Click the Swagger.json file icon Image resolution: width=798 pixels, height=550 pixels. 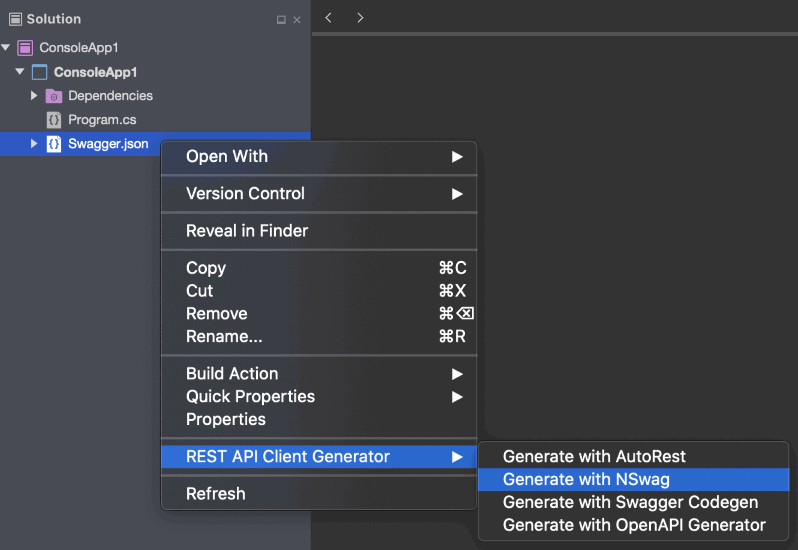coord(54,144)
